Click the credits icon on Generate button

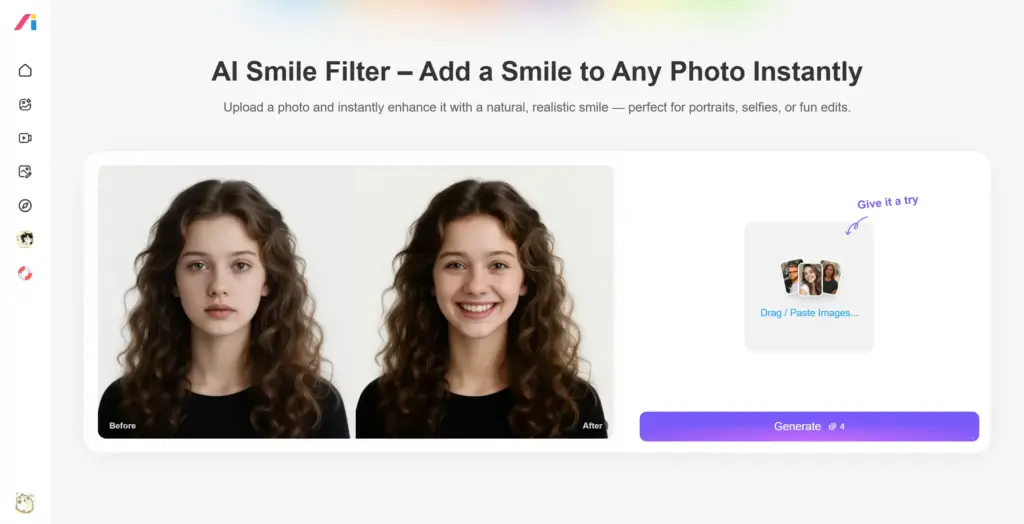(x=833, y=427)
